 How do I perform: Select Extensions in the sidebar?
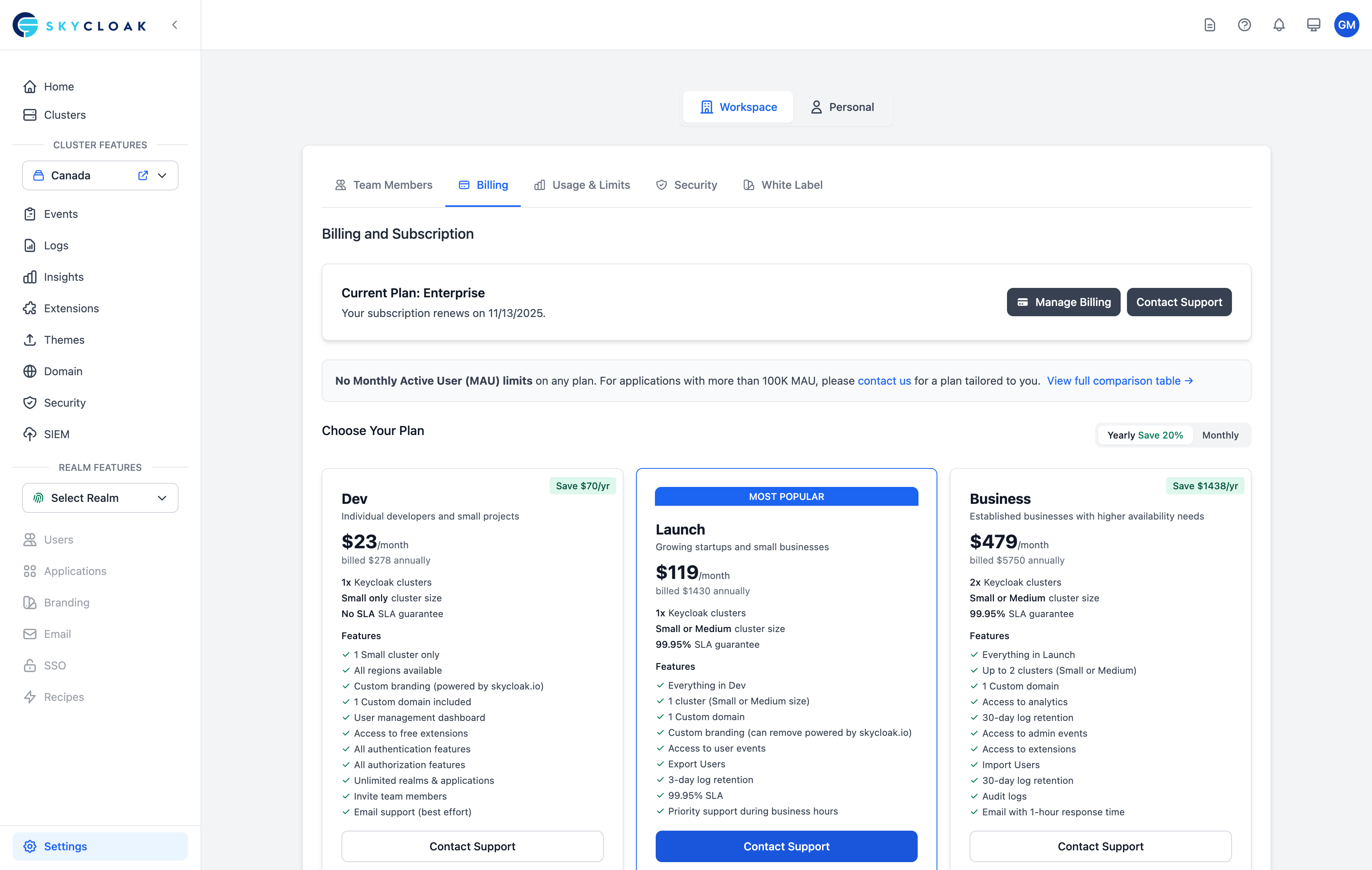(71, 308)
